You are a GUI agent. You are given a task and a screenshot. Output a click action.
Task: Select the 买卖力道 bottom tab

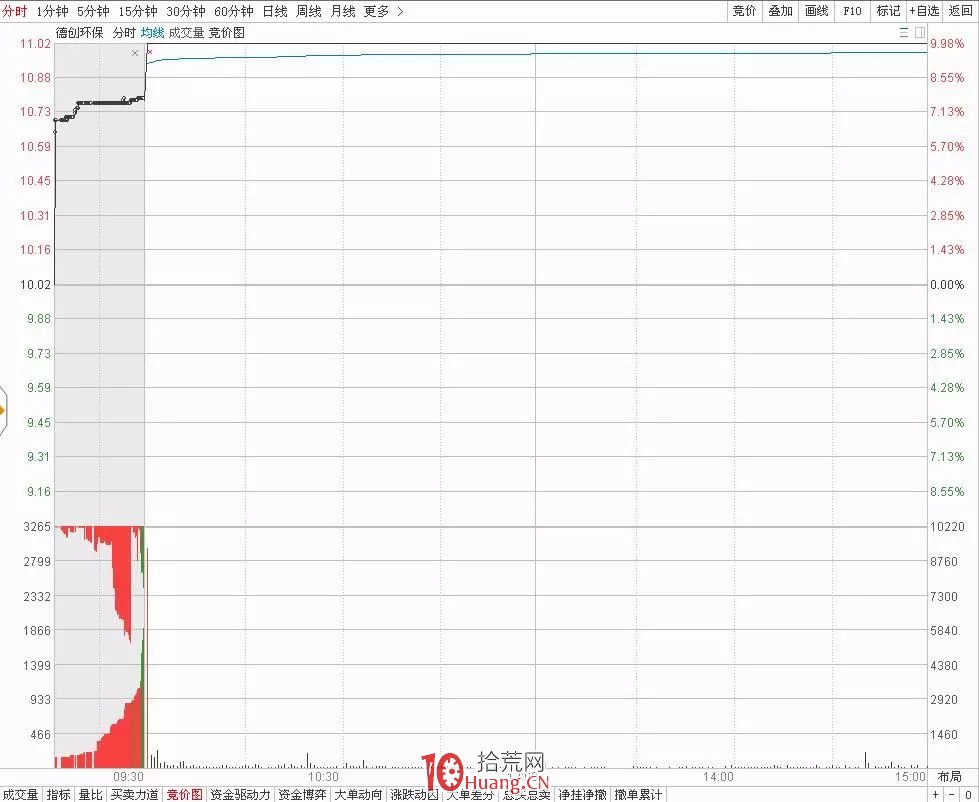point(134,795)
